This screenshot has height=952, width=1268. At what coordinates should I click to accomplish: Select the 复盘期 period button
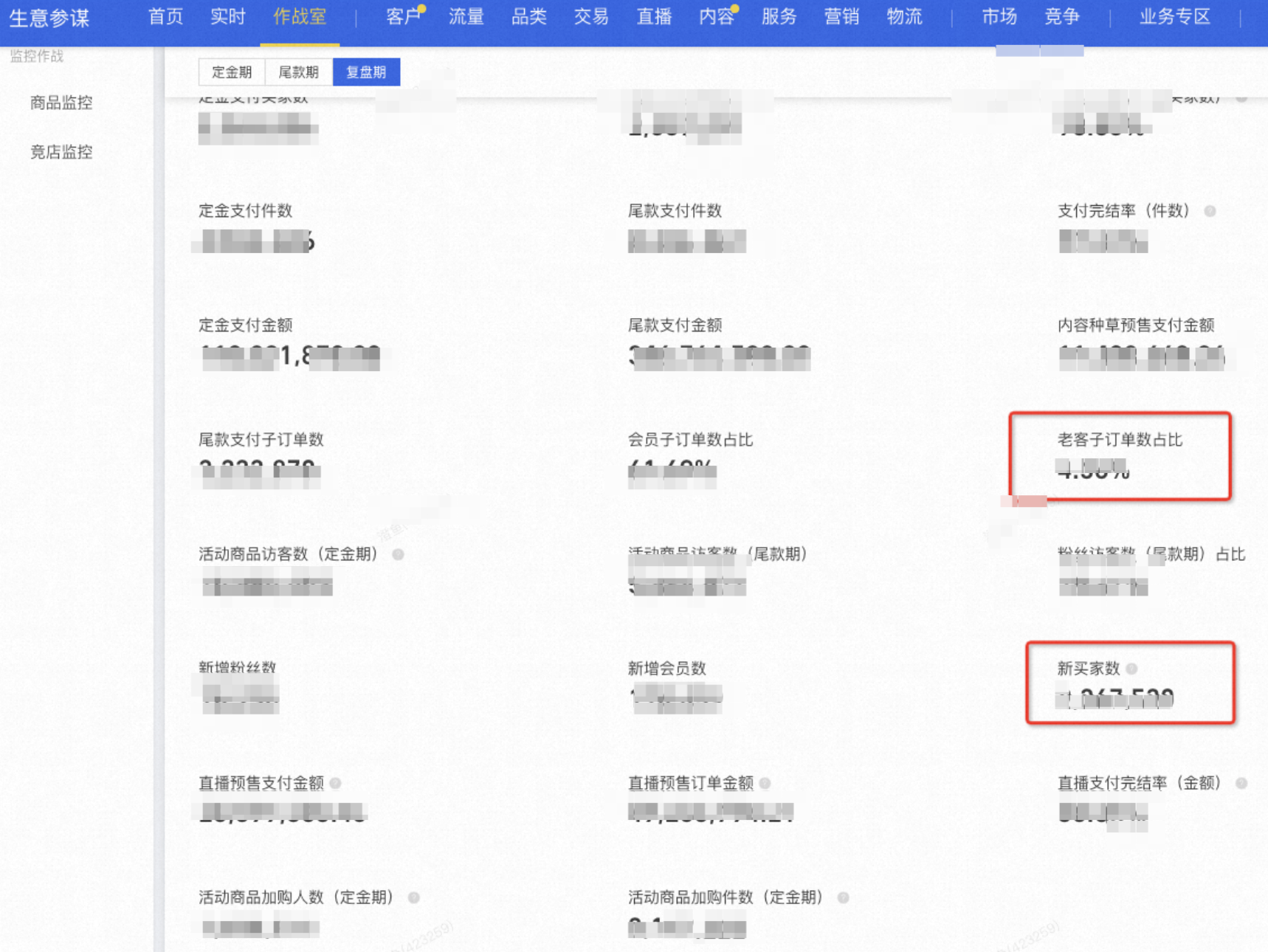(x=367, y=72)
